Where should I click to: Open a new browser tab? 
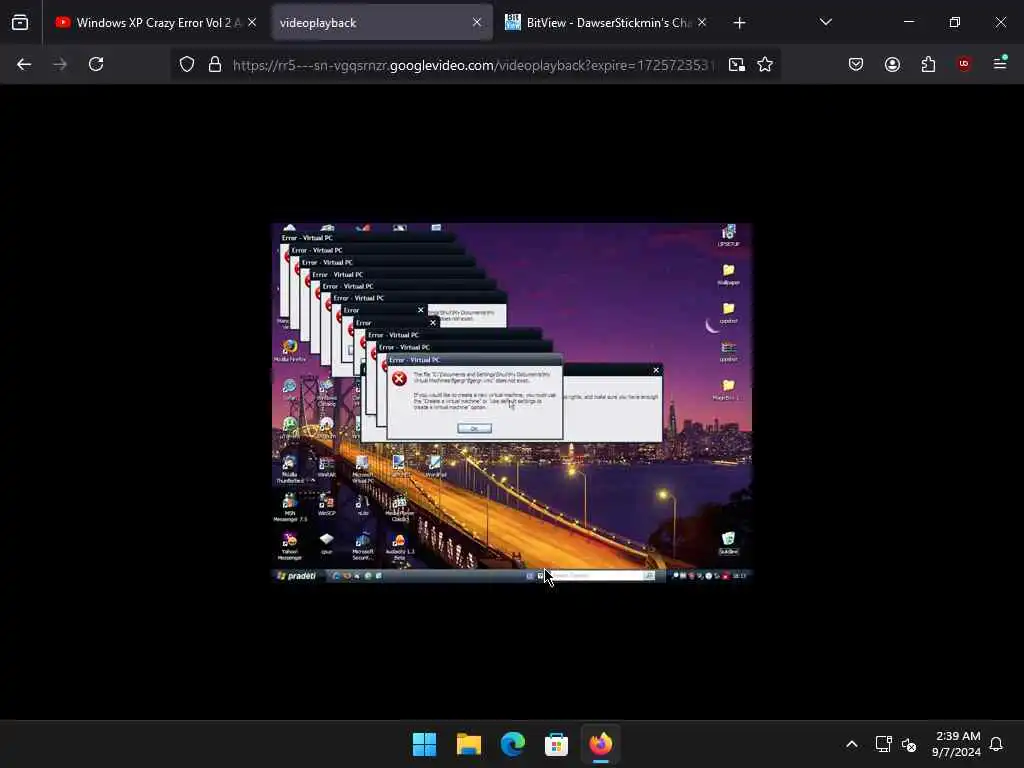[x=739, y=23]
